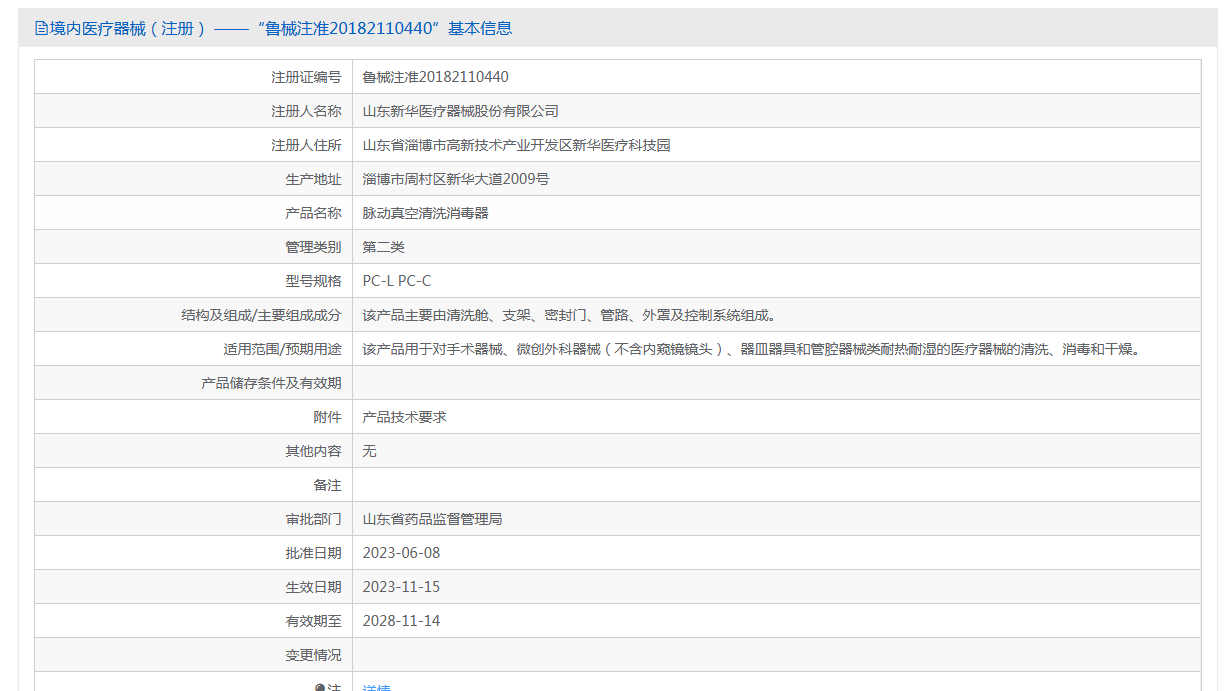Click the 有效期至 label cell
This screenshot has width=1229, height=691.
coord(194,621)
